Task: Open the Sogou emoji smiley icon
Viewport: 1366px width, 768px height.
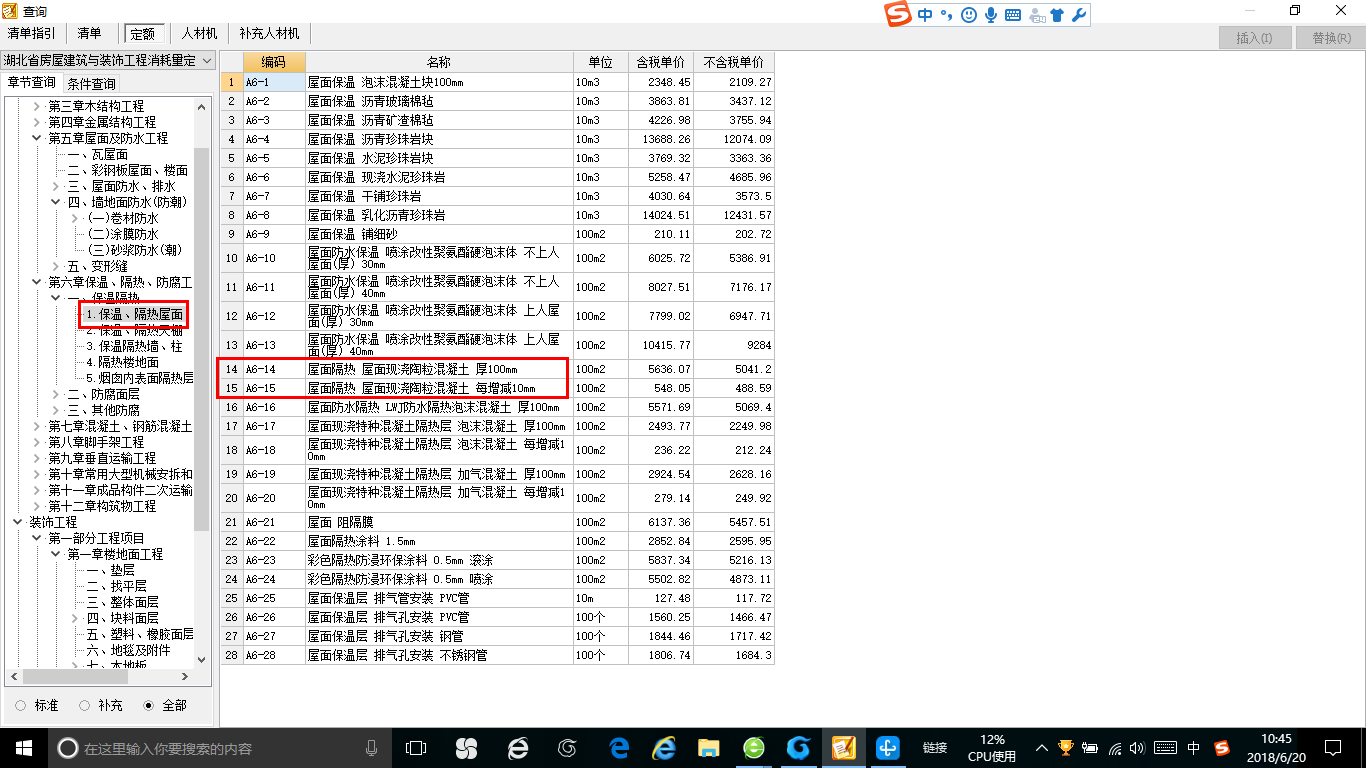Action: 968,15
